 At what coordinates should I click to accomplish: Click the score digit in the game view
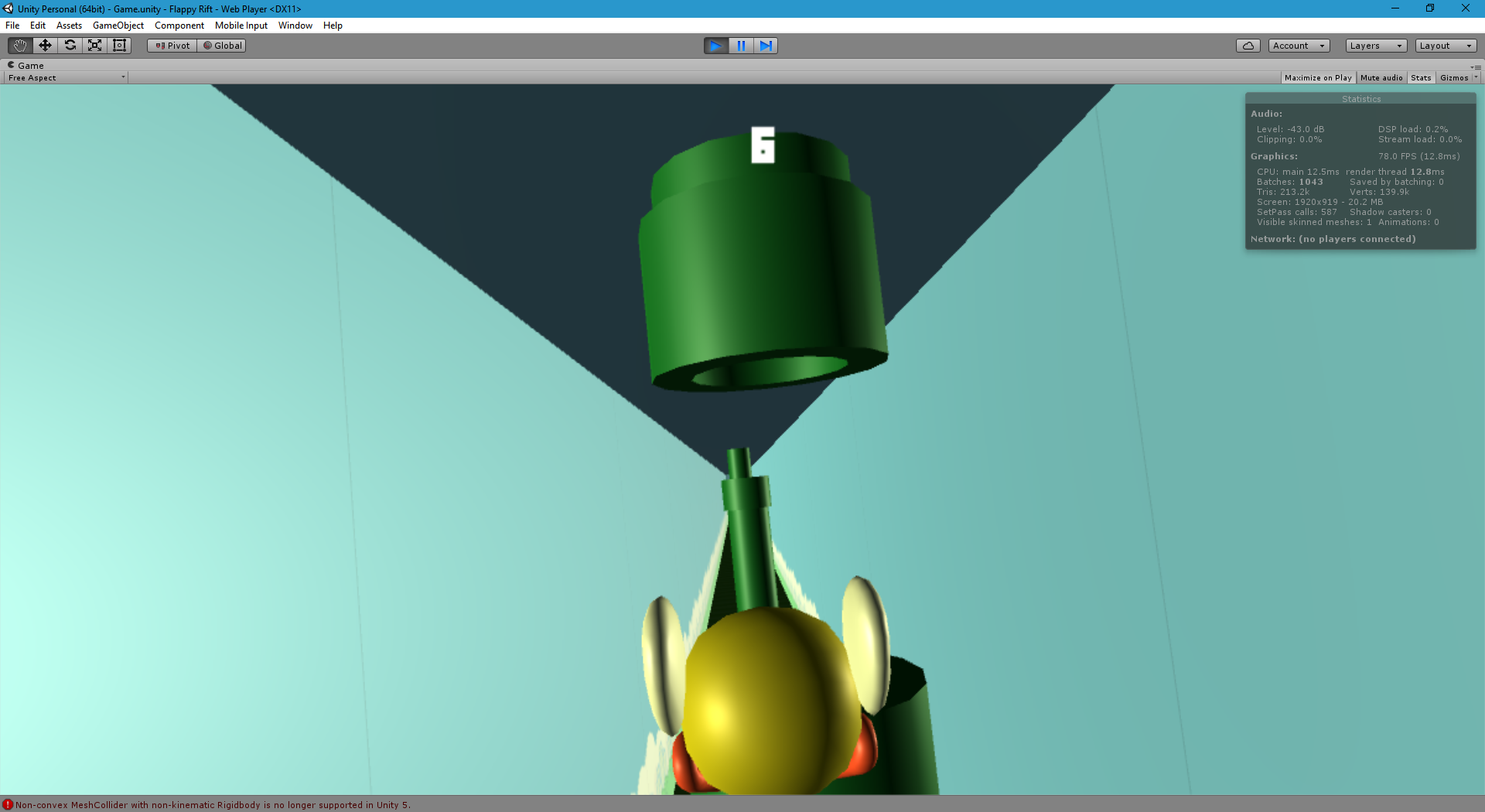point(763,145)
